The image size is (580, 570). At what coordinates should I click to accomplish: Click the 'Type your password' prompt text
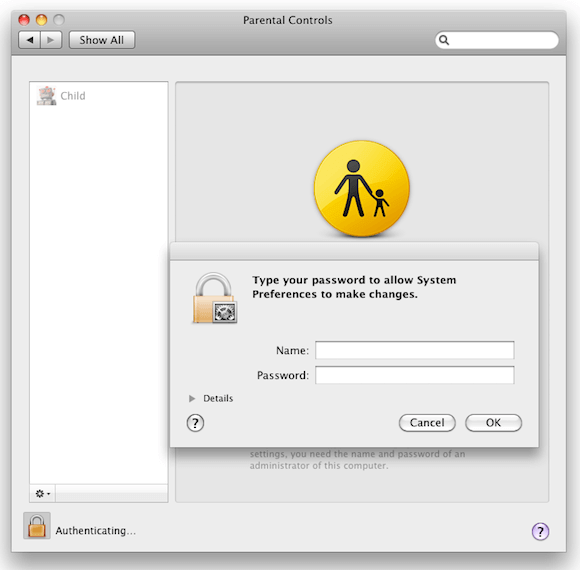pos(354,287)
